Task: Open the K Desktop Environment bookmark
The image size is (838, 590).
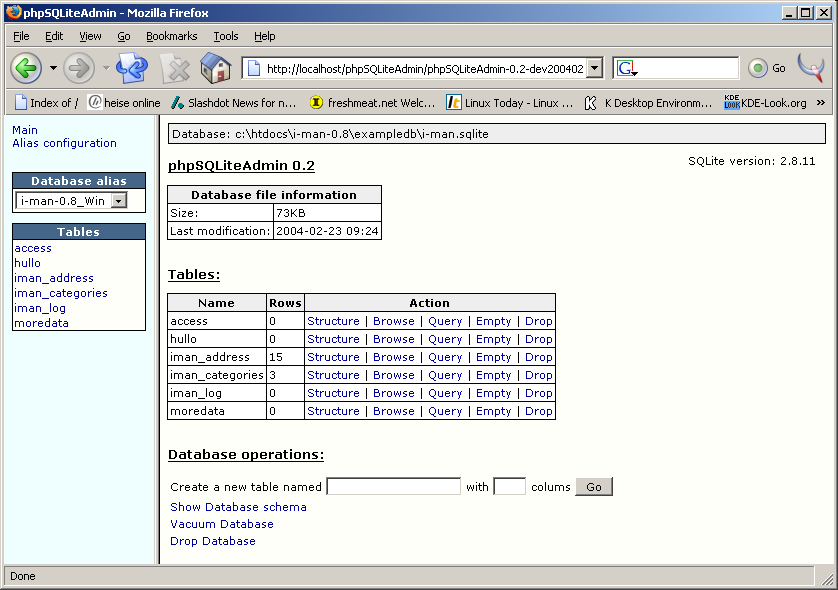Action: (x=648, y=103)
